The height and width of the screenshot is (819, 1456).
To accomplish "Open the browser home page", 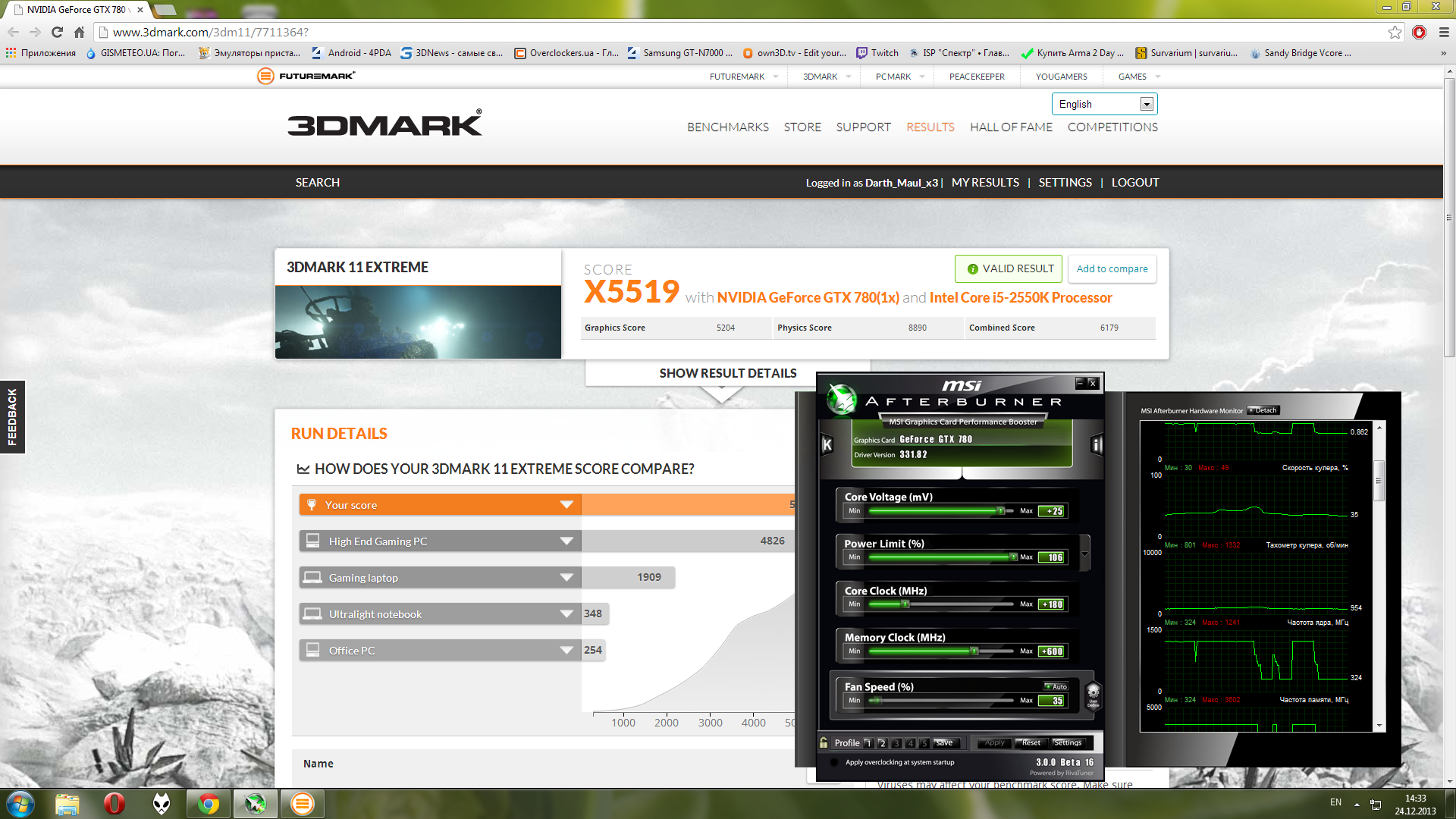I will [79, 32].
